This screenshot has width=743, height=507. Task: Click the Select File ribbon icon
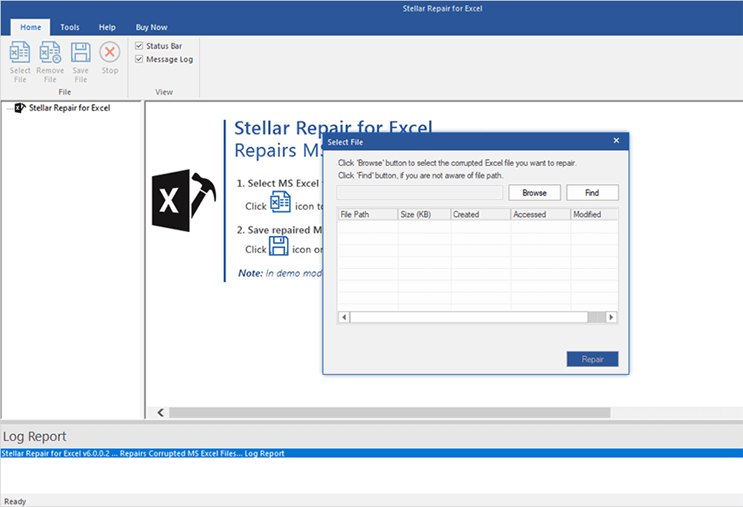click(x=20, y=57)
